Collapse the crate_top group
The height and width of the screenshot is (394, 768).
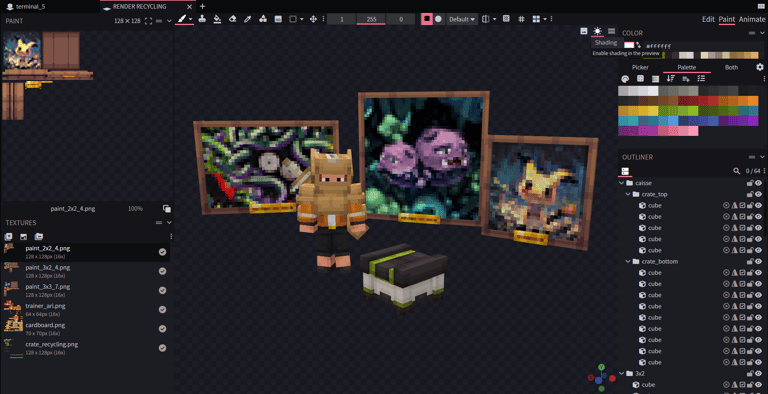click(628, 194)
